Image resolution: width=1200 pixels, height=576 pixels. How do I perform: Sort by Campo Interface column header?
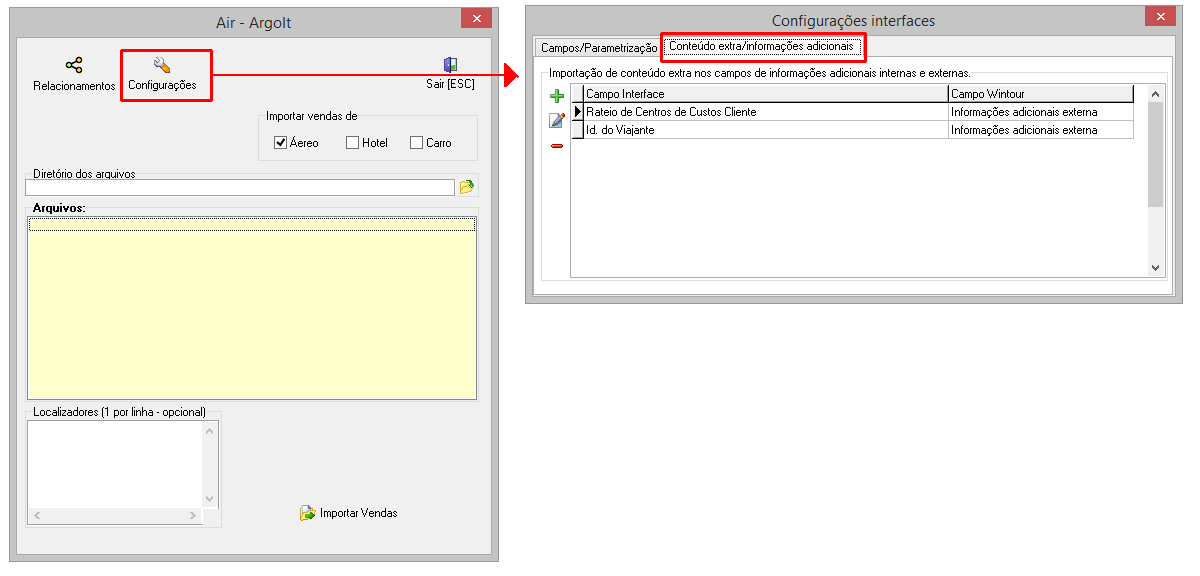(x=766, y=94)
